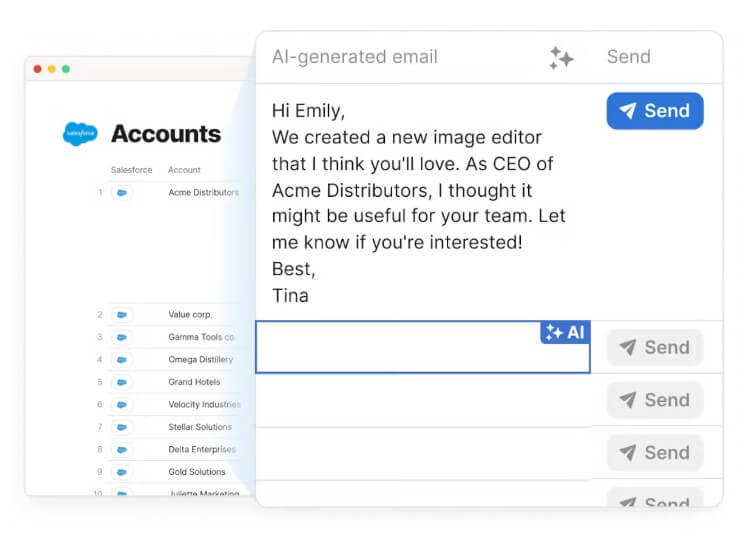This screenshot has height=549, width=753.
Task: Select the Delta Enterprises account
Action: [x=202, y=450]
